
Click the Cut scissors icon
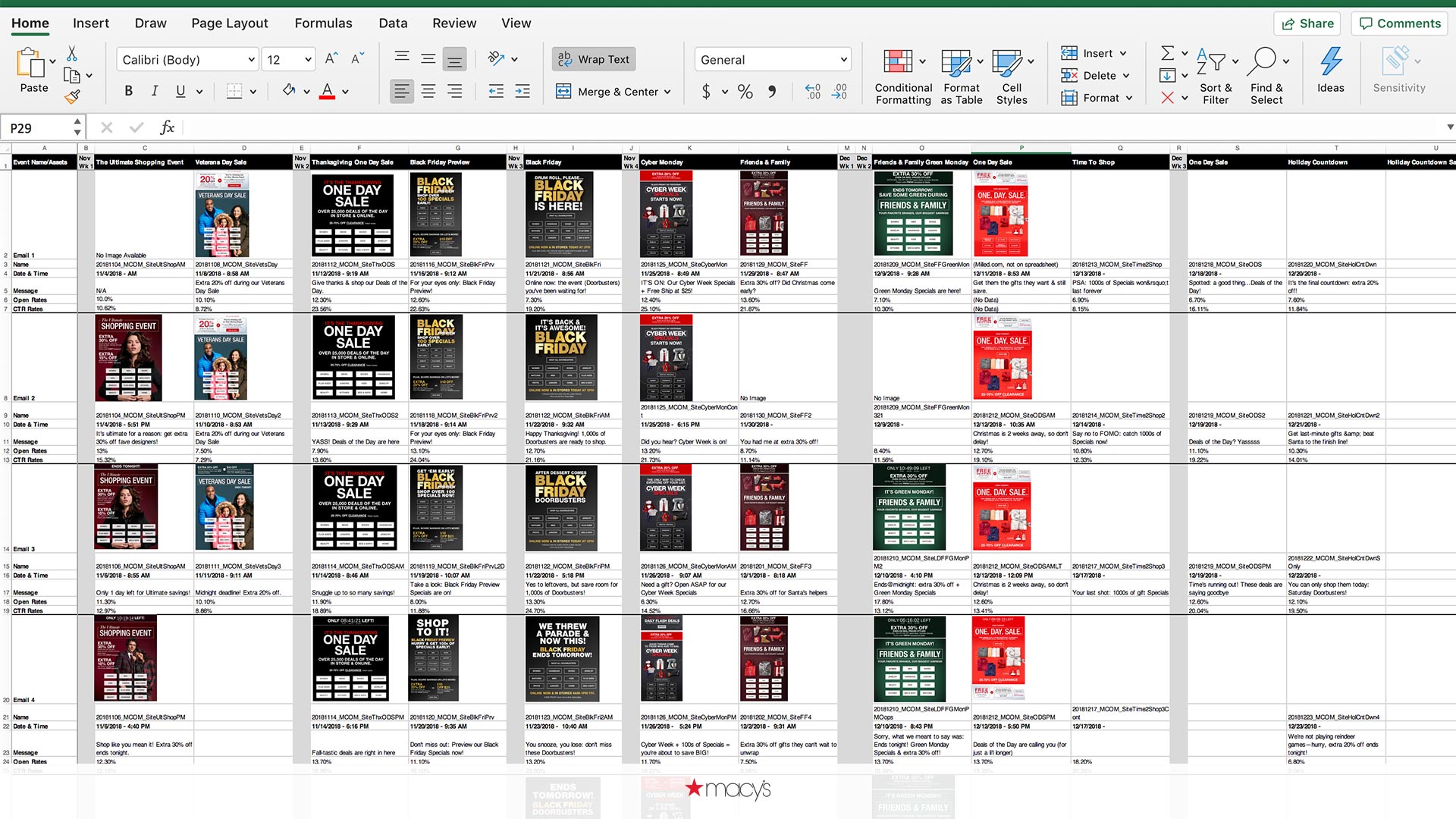[72, 54]
